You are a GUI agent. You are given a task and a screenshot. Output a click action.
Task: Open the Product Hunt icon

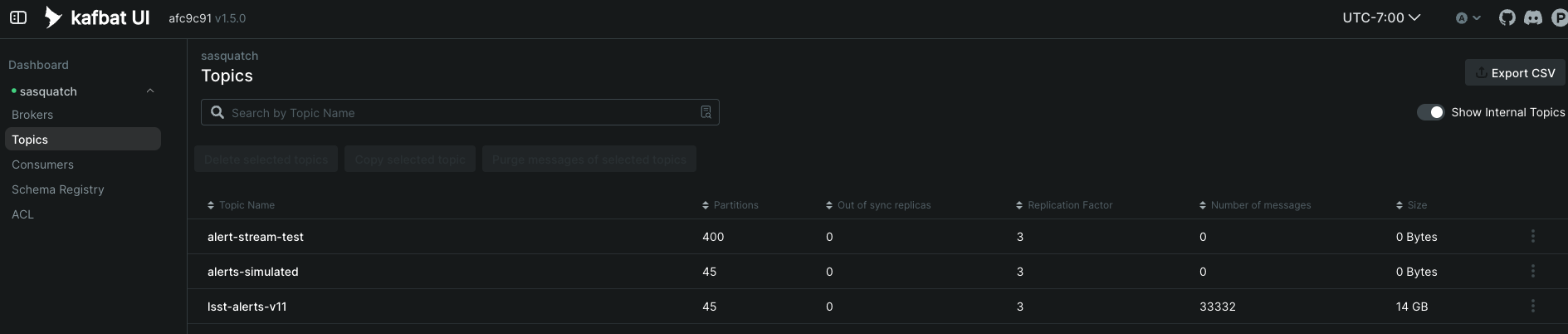pos(1560,17)
